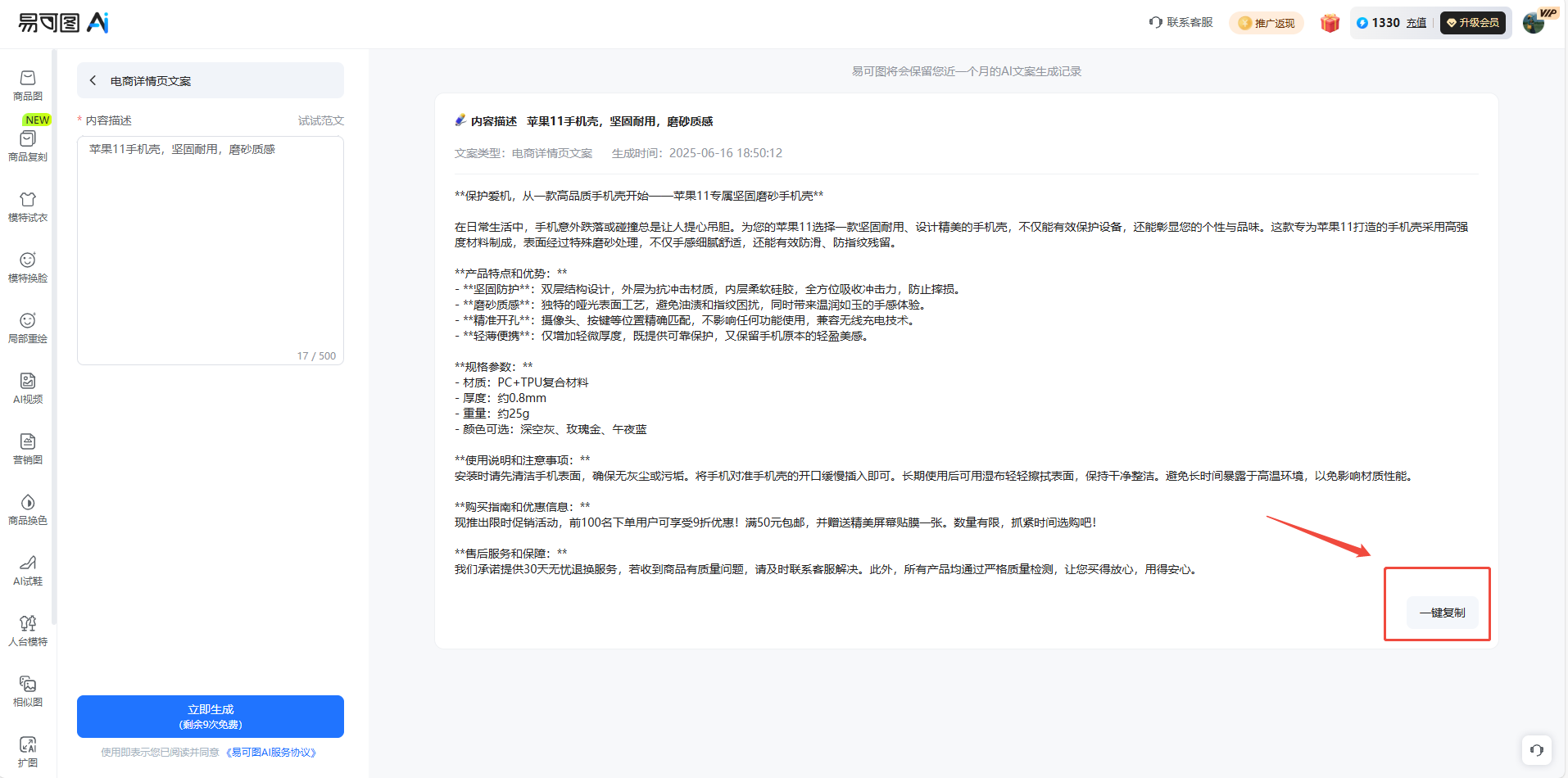Click the line 重量：约25g
This screenshot has width=1568, height=778.
point(492,414)
